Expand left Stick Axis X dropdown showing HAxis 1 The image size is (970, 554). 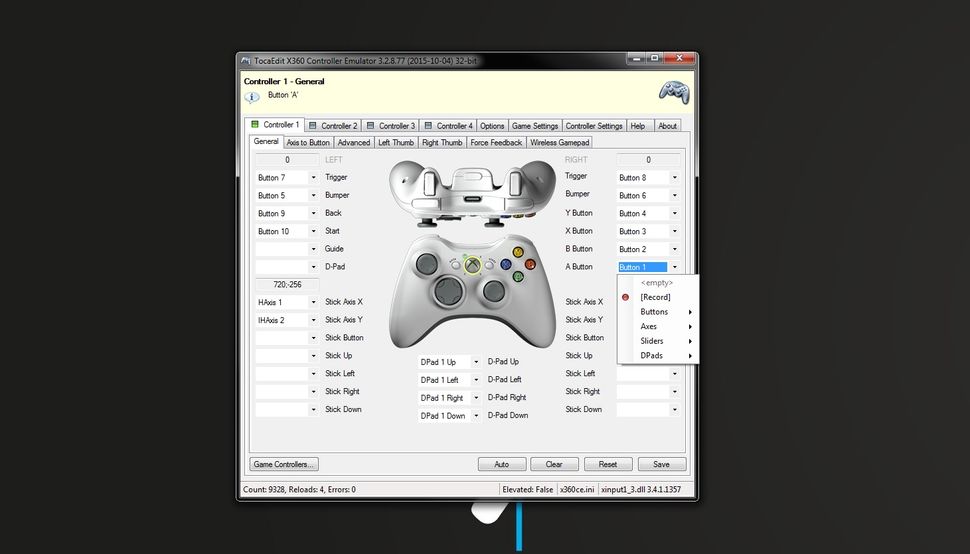[313, 302]
